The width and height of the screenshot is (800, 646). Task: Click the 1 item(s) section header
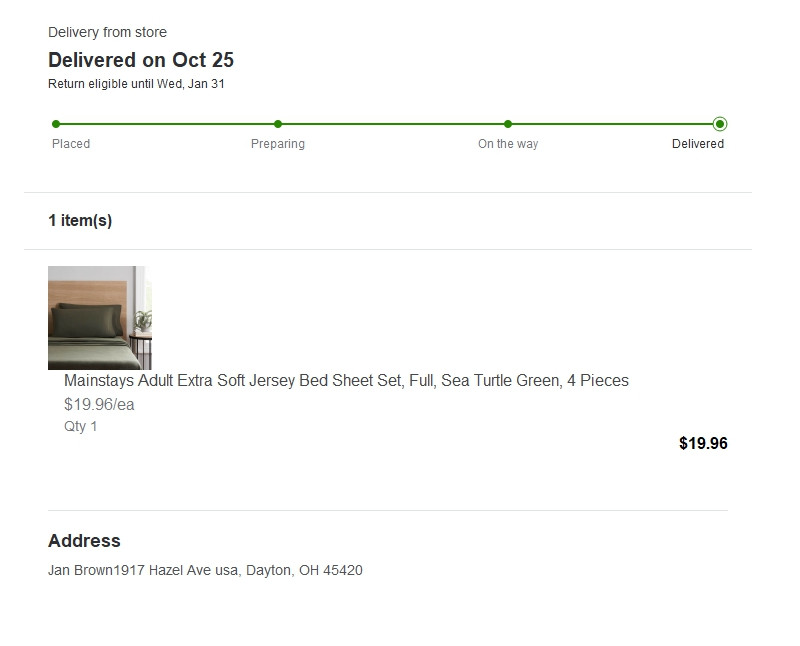pos(80,220)
